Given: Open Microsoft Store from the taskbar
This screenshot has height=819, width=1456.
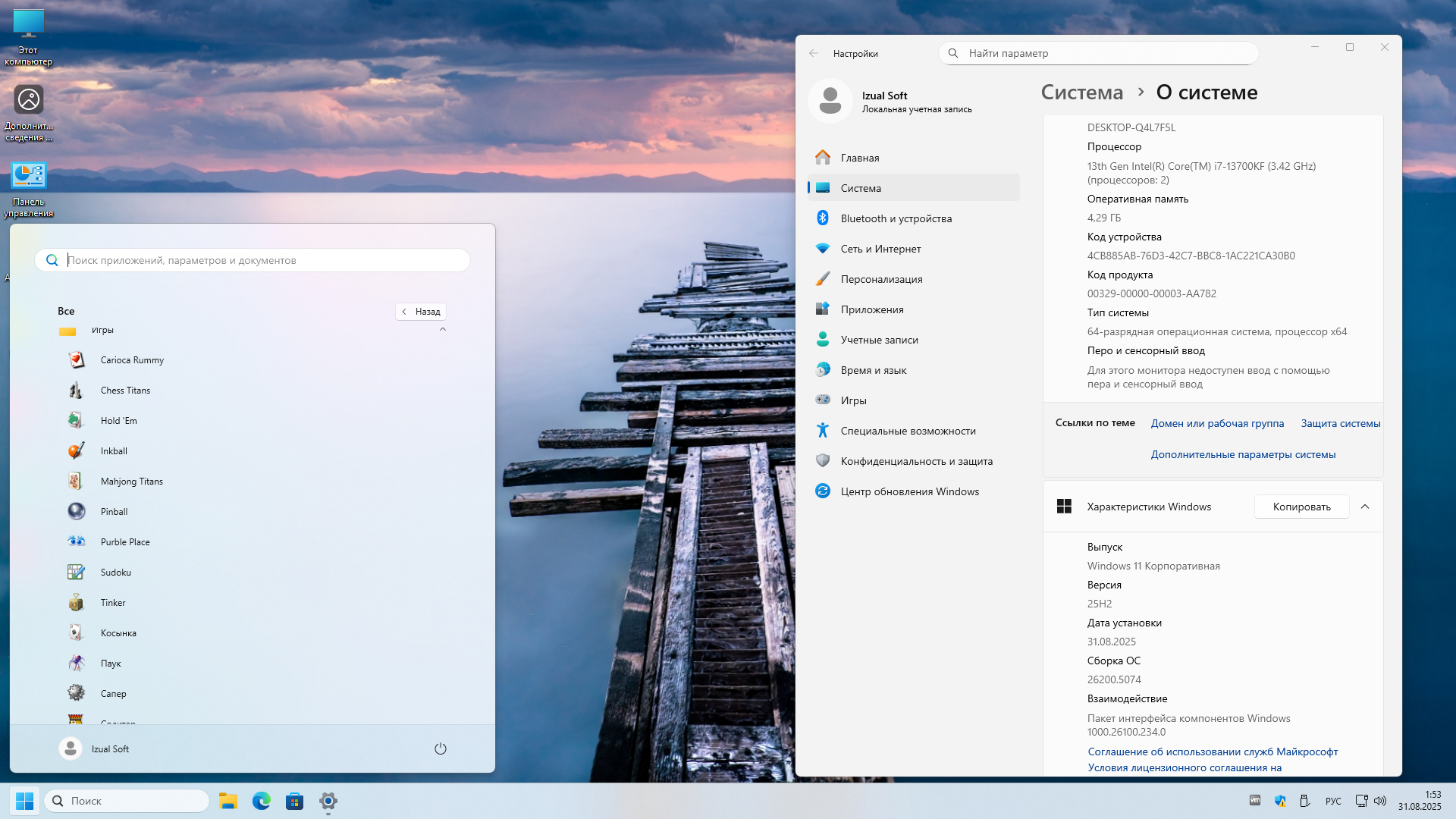Looking at the screenshot, I should tap(295, 801).
